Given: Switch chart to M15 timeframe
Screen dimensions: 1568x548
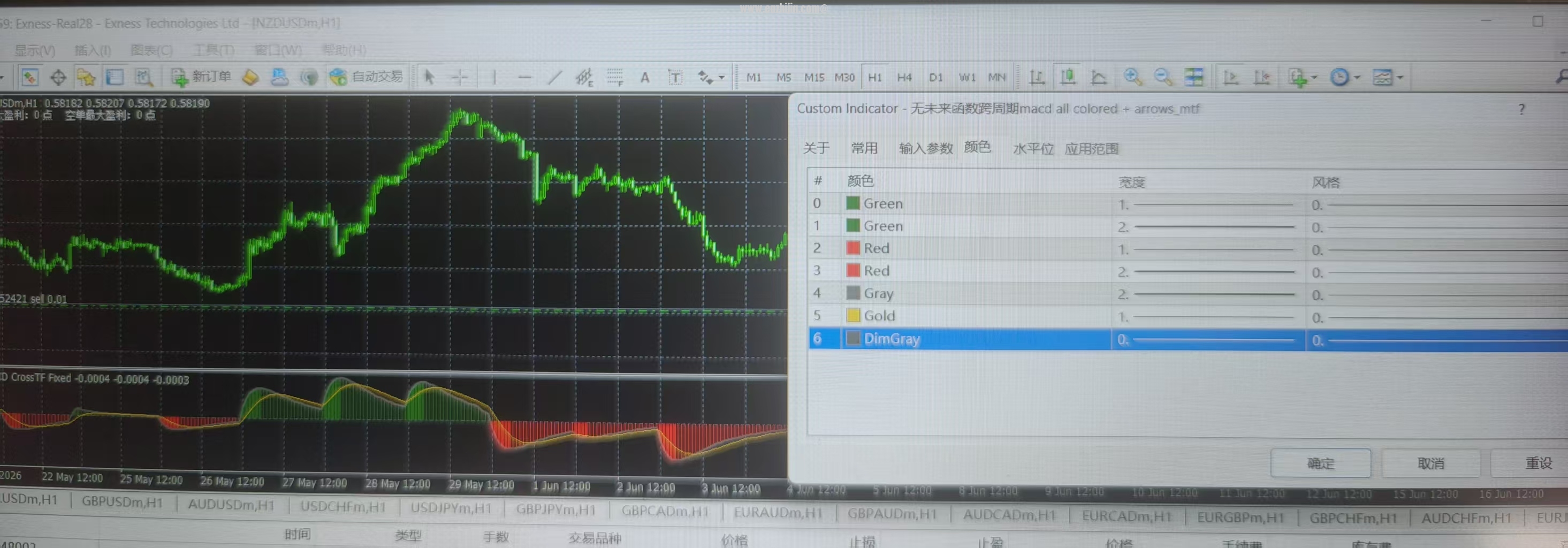Looking at the screenshot, I should click(814, 77).
